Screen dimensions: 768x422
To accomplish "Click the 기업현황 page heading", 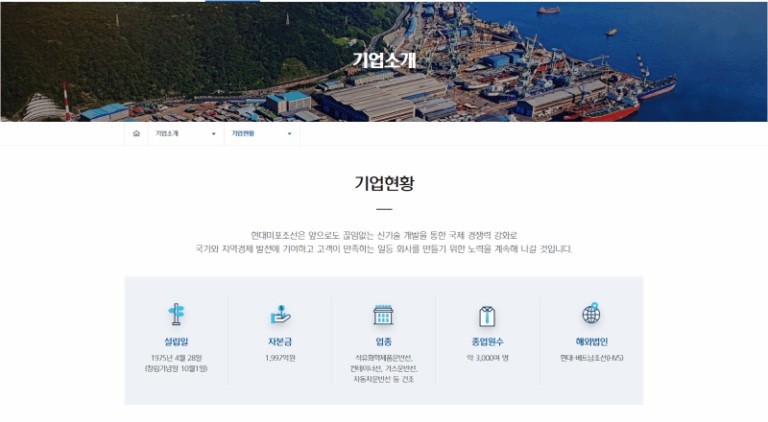I will pos(384,183).
